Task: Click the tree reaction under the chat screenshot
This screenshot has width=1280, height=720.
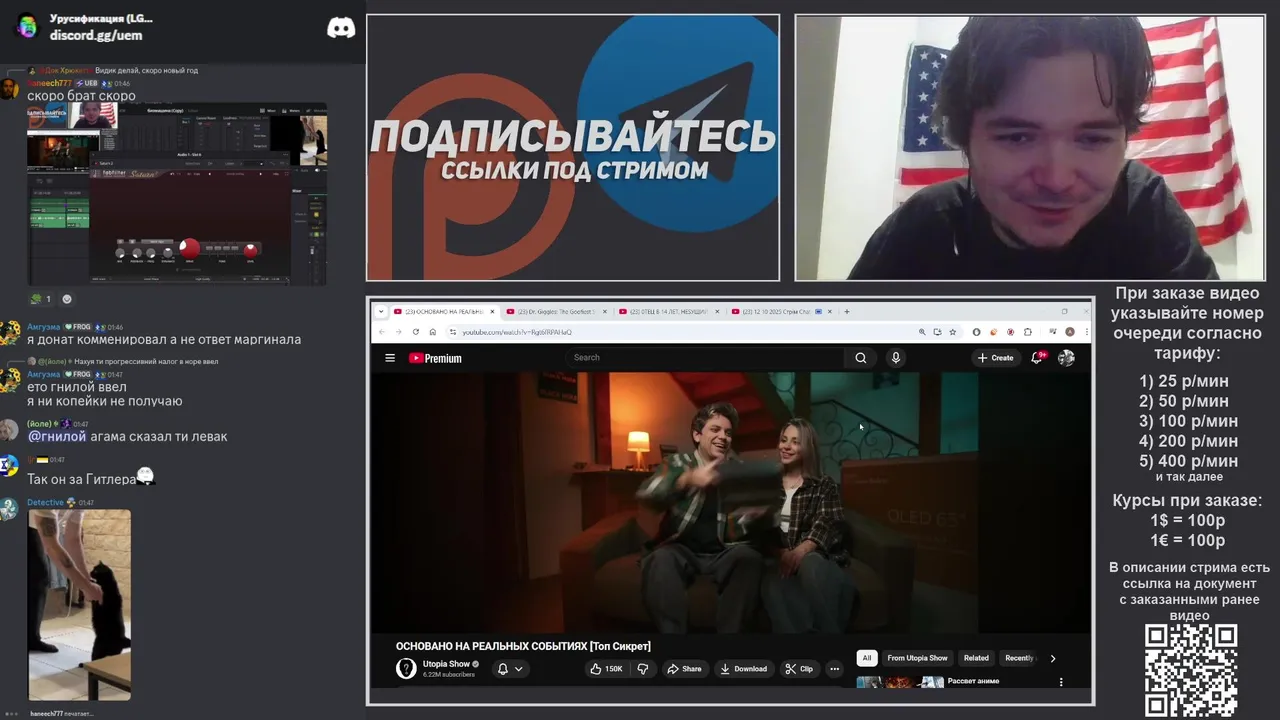Action: (40, 299)
